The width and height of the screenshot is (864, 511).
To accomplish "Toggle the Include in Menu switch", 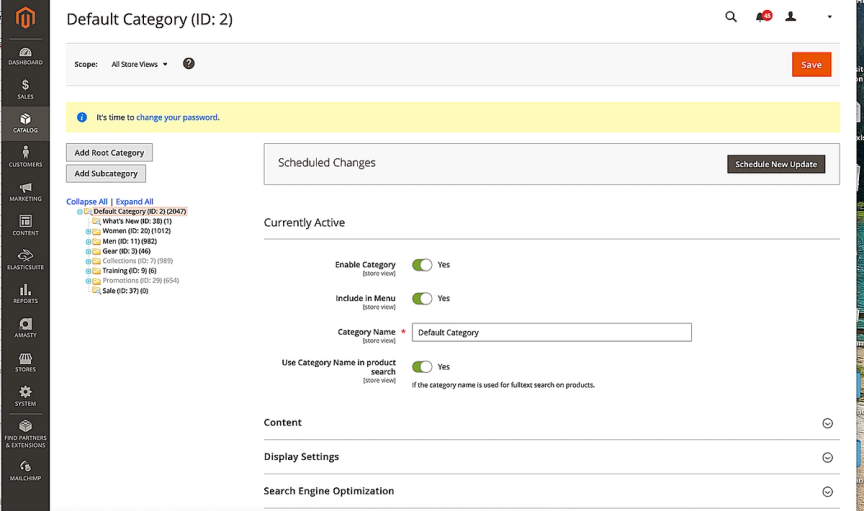I will tap(422, 299).
